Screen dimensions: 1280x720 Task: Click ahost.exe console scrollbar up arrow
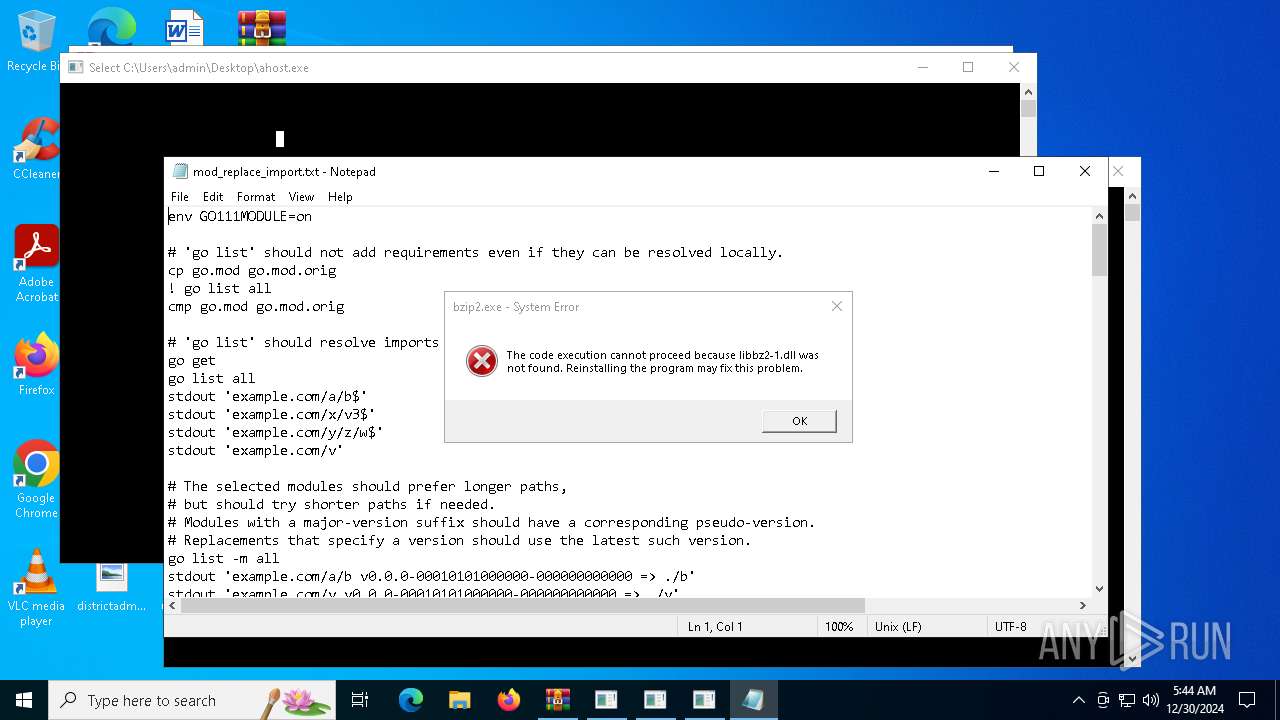pyautogui.click(x=1028, y=91)
